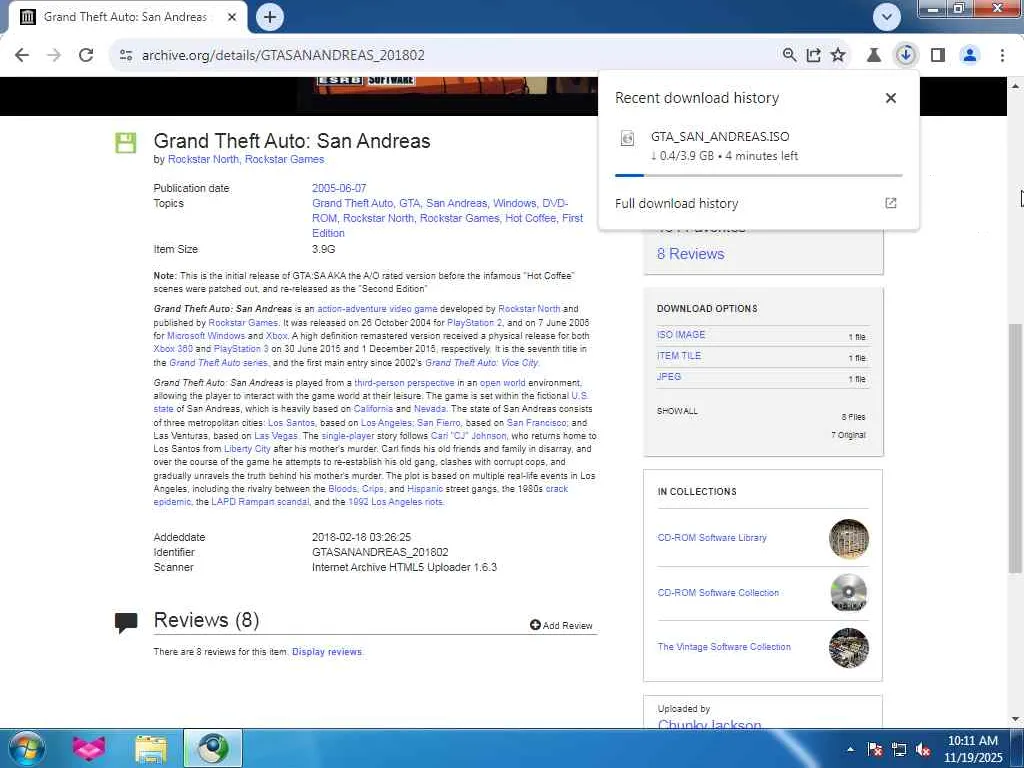Click the CD-ROM Software Library thumbnail
The image size is (1024, 768).
(x=848, y=539)
